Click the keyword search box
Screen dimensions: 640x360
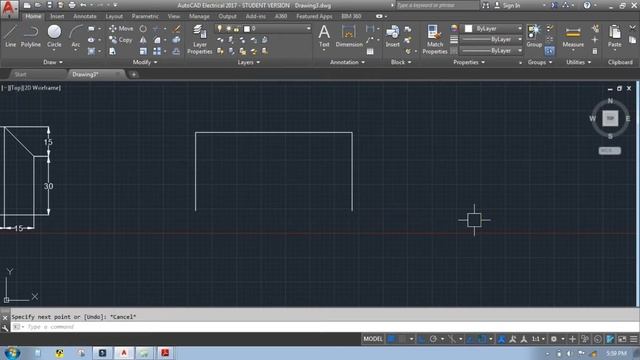click(x=438, y=5)
